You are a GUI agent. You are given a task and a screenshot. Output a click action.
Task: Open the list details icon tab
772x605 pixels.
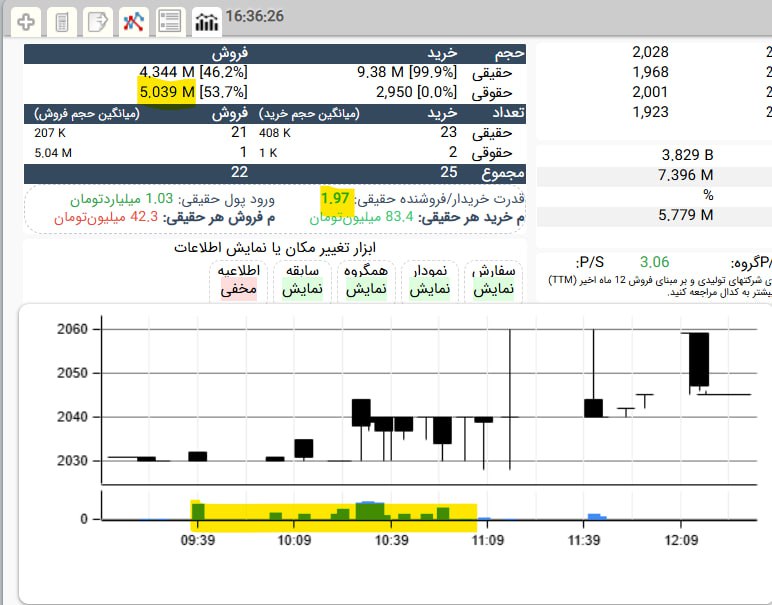[x=170, y=19]
